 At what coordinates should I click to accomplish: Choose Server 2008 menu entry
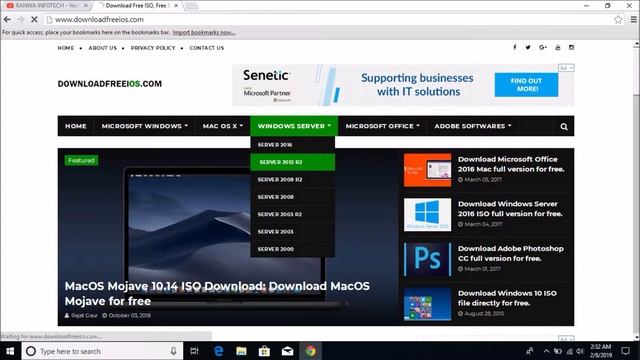click(293, 197)
